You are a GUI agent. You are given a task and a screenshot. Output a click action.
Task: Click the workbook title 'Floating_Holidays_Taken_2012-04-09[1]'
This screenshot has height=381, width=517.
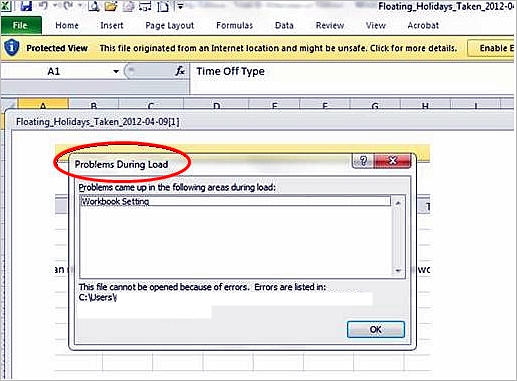tap(98, 122)
